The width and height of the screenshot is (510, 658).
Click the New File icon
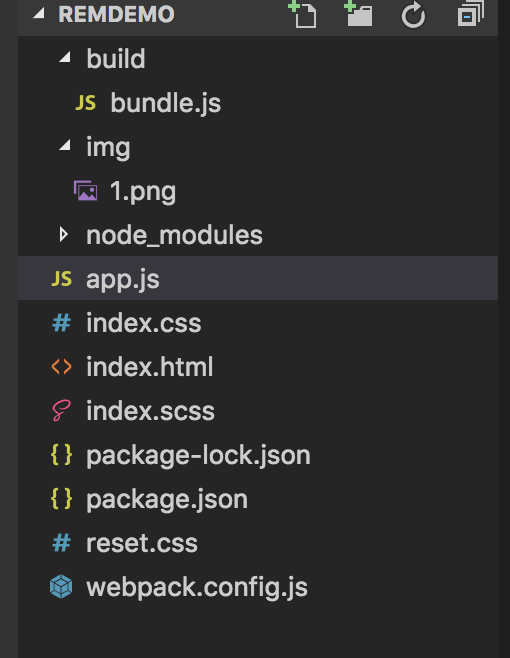[x=303, y=14]
